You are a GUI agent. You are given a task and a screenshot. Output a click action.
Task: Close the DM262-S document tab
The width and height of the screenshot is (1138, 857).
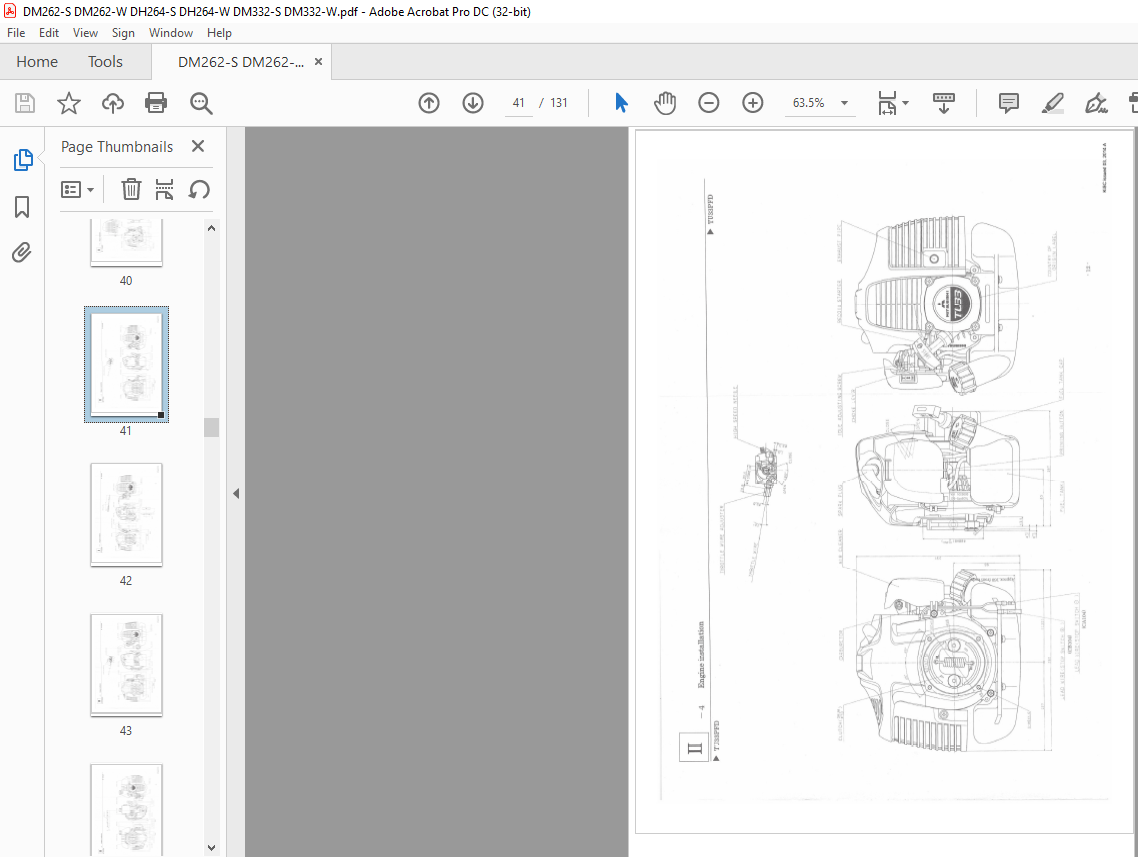coord(318,62)
